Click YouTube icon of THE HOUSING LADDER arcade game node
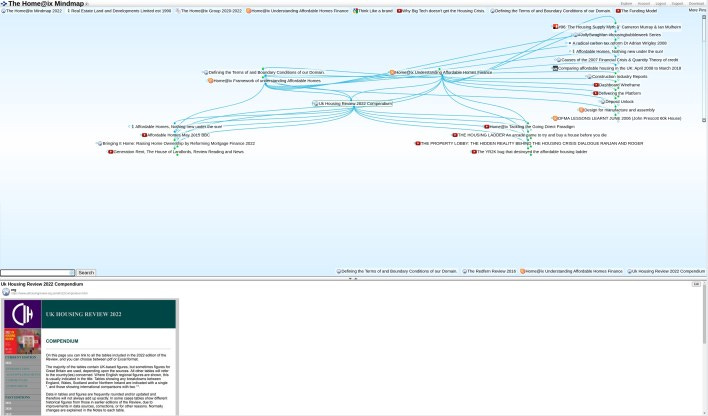 click(x=455, y=135)
